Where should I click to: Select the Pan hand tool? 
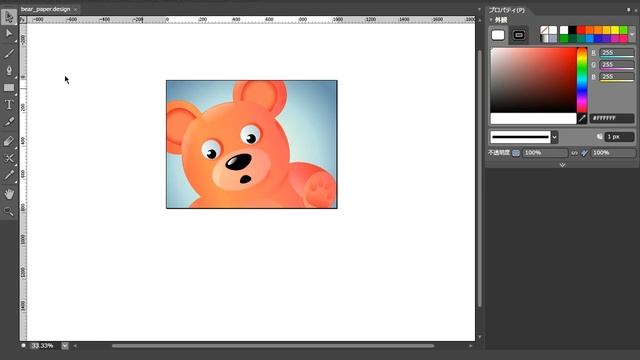pos(9,193)
